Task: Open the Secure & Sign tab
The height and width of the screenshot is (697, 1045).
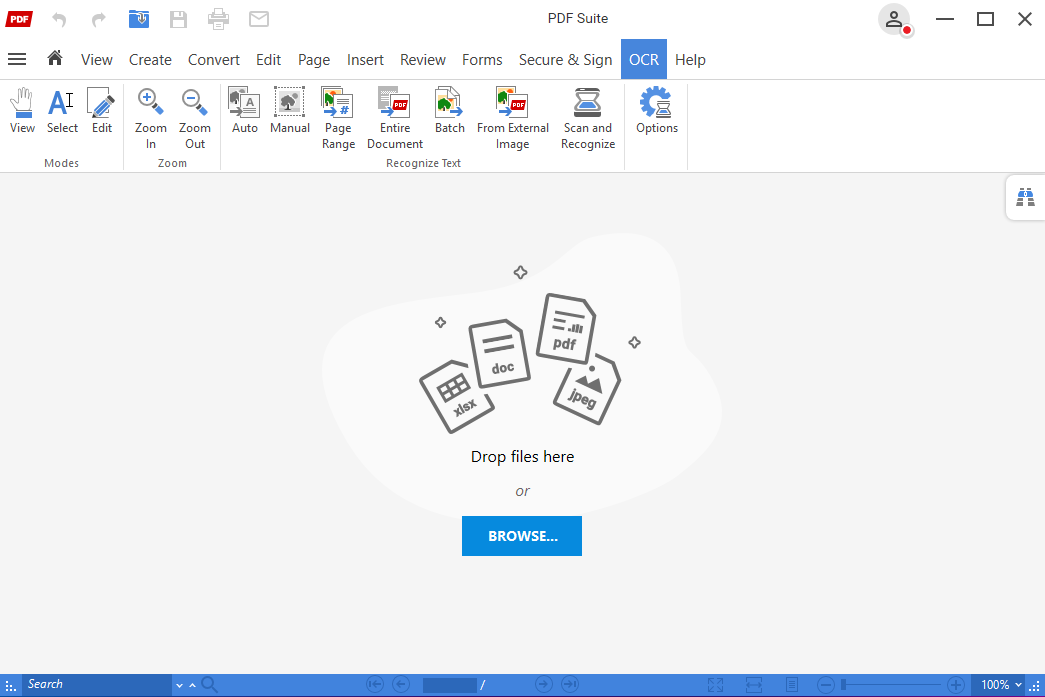Action: 565,60
